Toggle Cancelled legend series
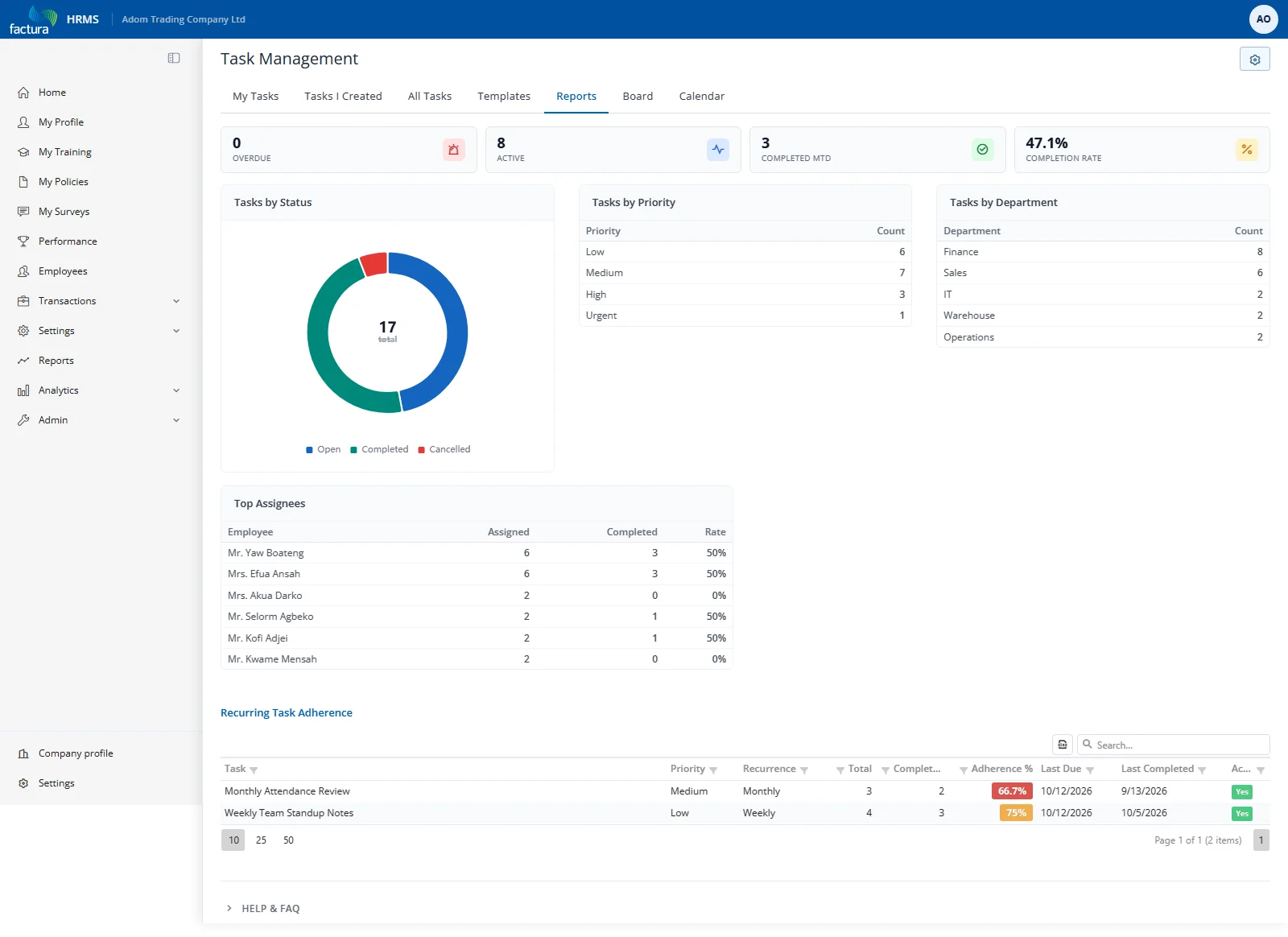Image resolution: width=1288 pixels, height=937 pixels. [444, 449]
